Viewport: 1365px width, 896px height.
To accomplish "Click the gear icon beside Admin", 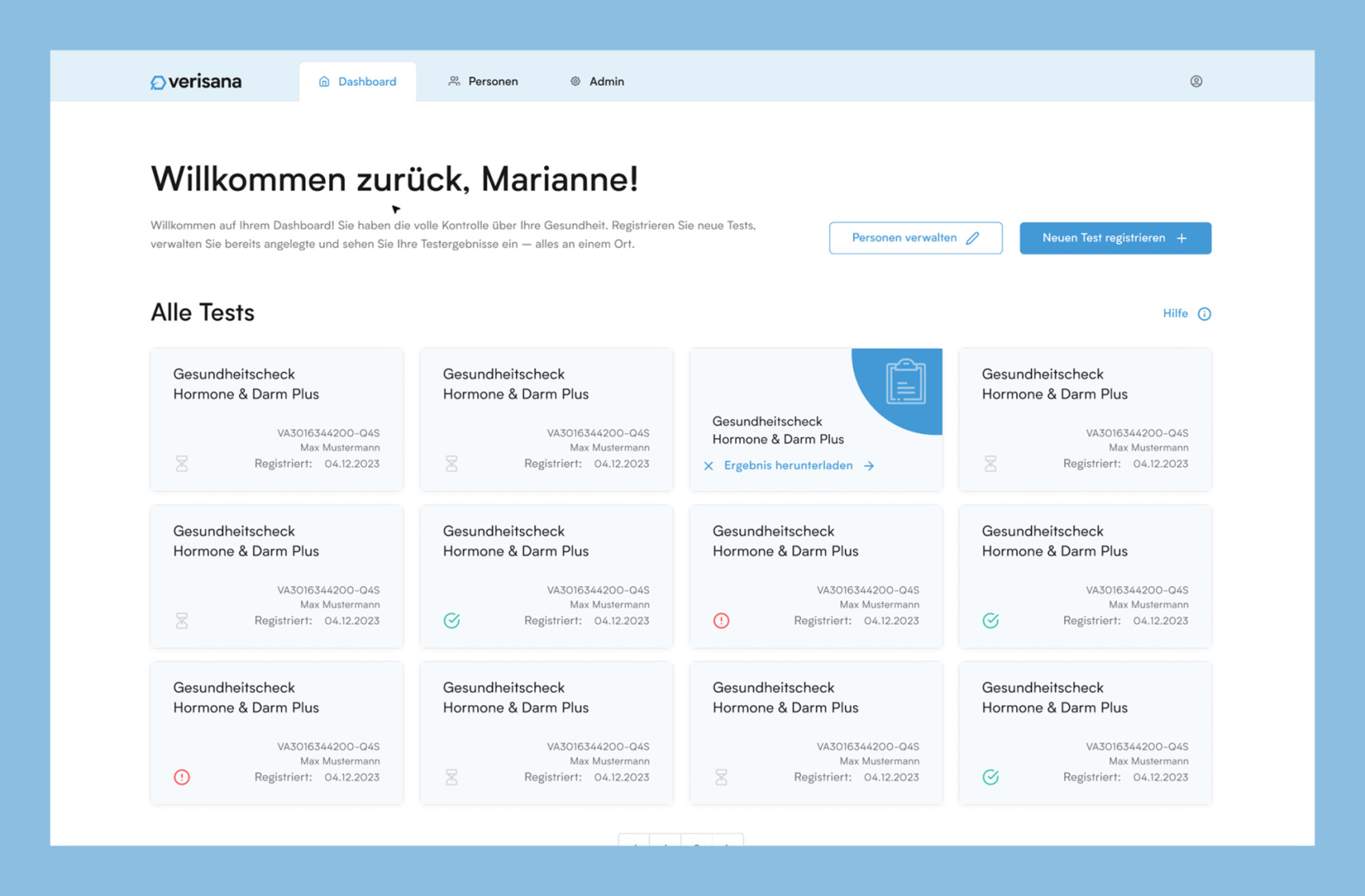I will pyautogui.click(x=574, y=80).
